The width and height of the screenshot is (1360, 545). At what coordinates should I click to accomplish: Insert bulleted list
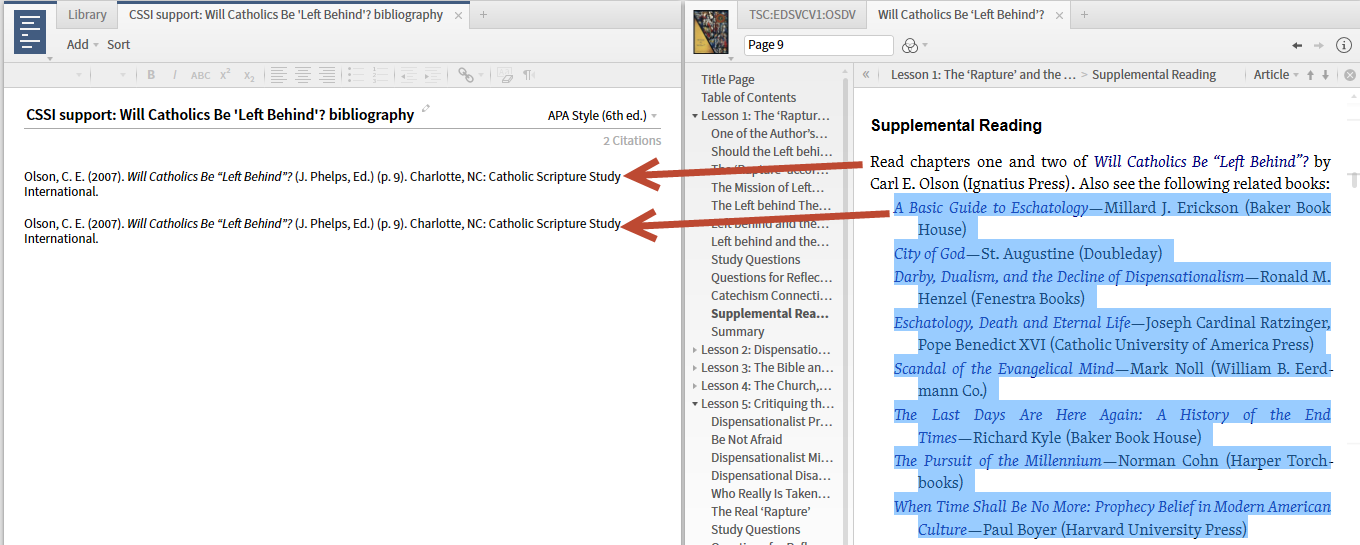(x=354, y=75)
